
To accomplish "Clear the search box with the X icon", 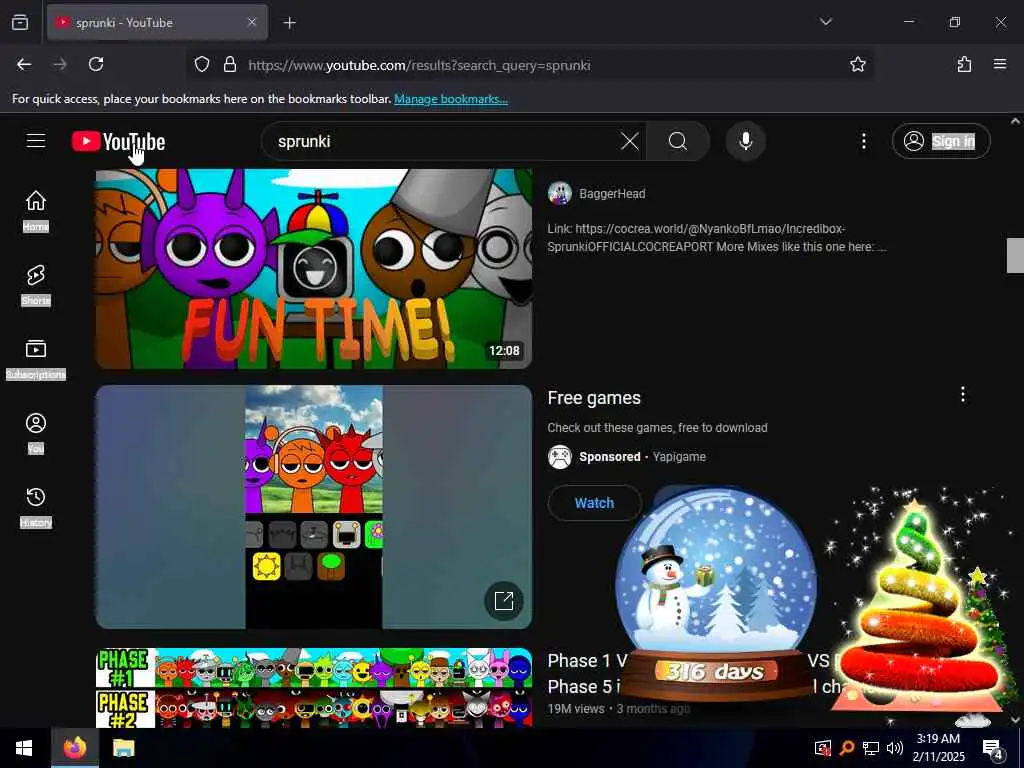I will (630, 141).
